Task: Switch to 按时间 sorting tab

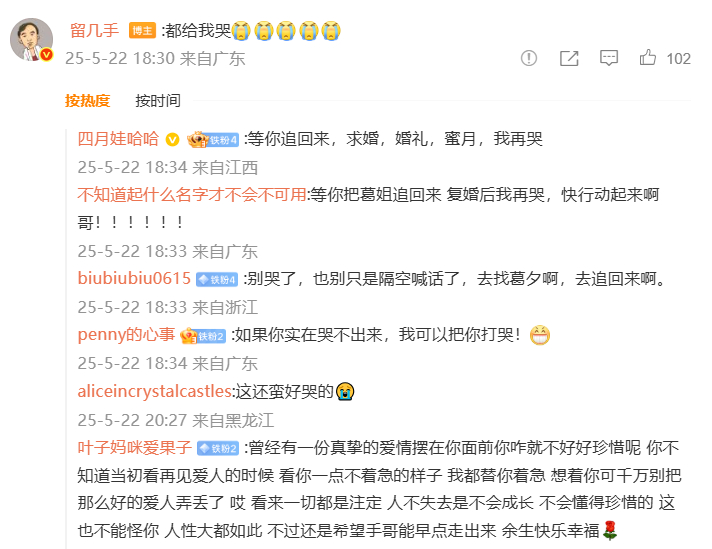Action: point(158,100)
